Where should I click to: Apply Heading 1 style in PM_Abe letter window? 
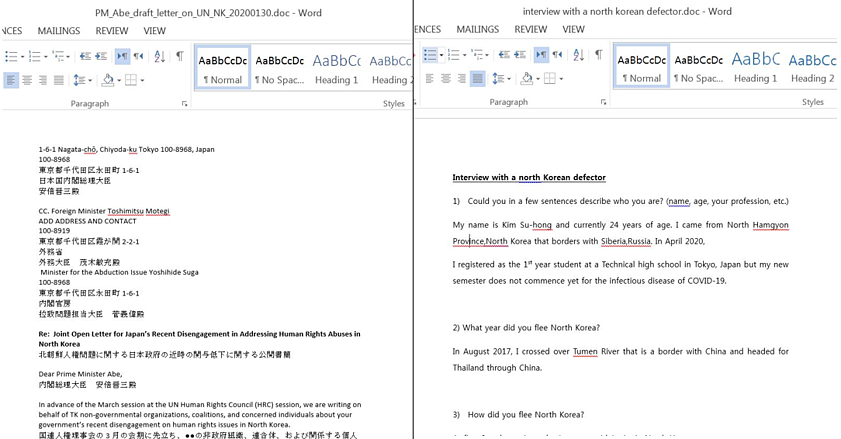(336, 69)
